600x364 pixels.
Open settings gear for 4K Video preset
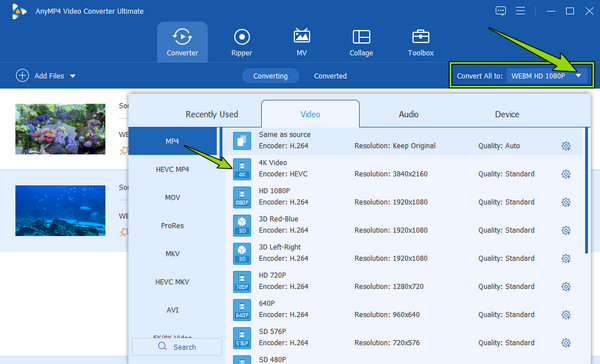click(x=566, y=174)
